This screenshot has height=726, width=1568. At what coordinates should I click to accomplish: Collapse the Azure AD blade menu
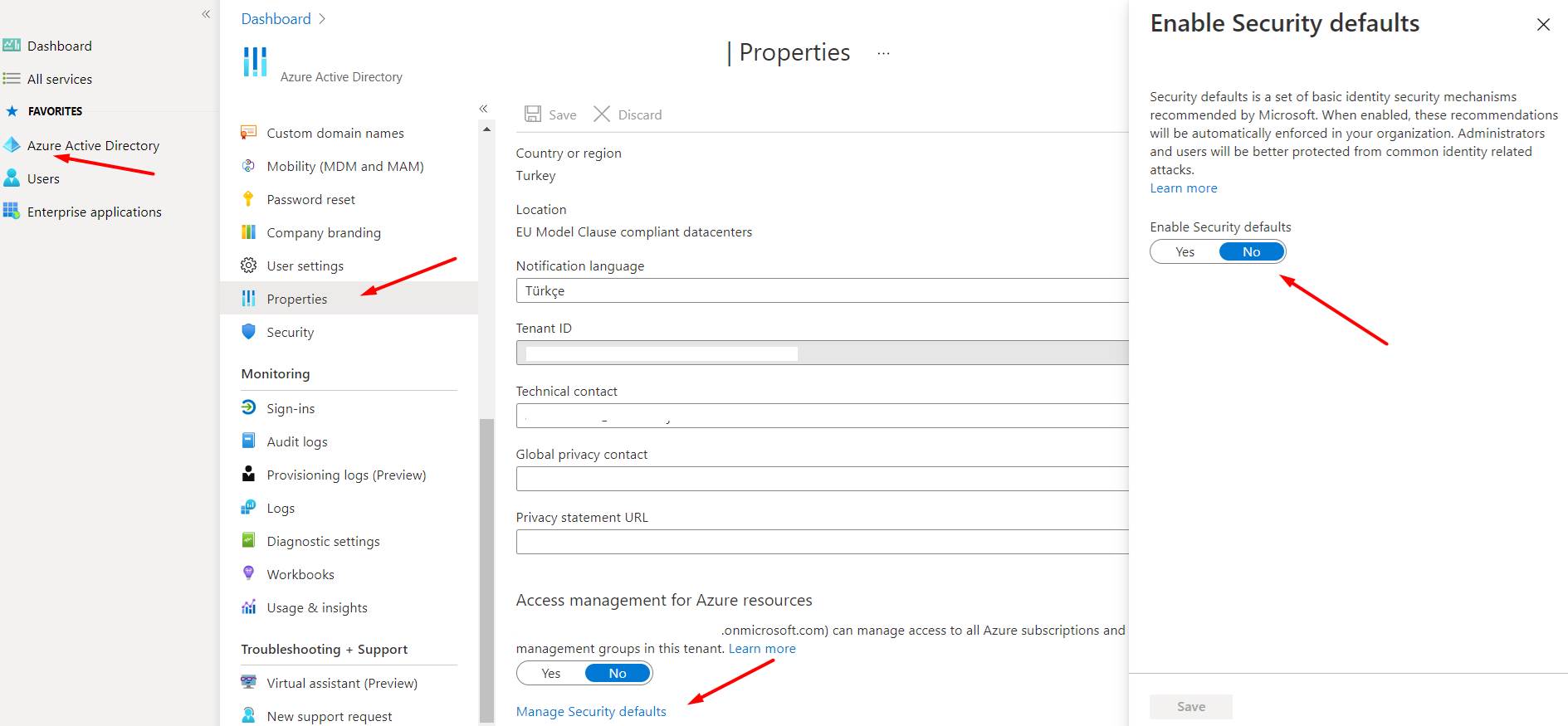click(483, 109)
